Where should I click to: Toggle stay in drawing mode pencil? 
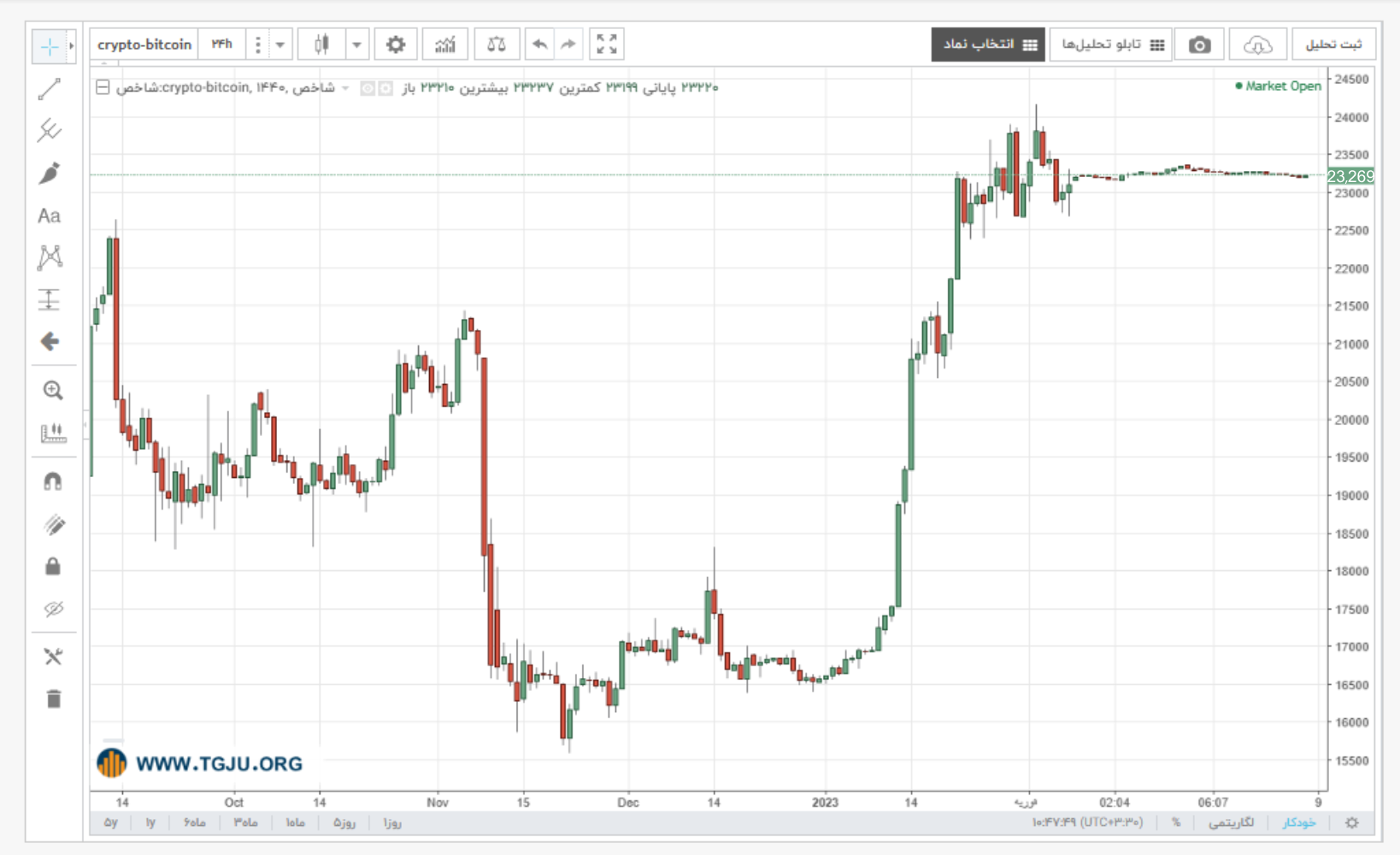[x=53, y=524]
